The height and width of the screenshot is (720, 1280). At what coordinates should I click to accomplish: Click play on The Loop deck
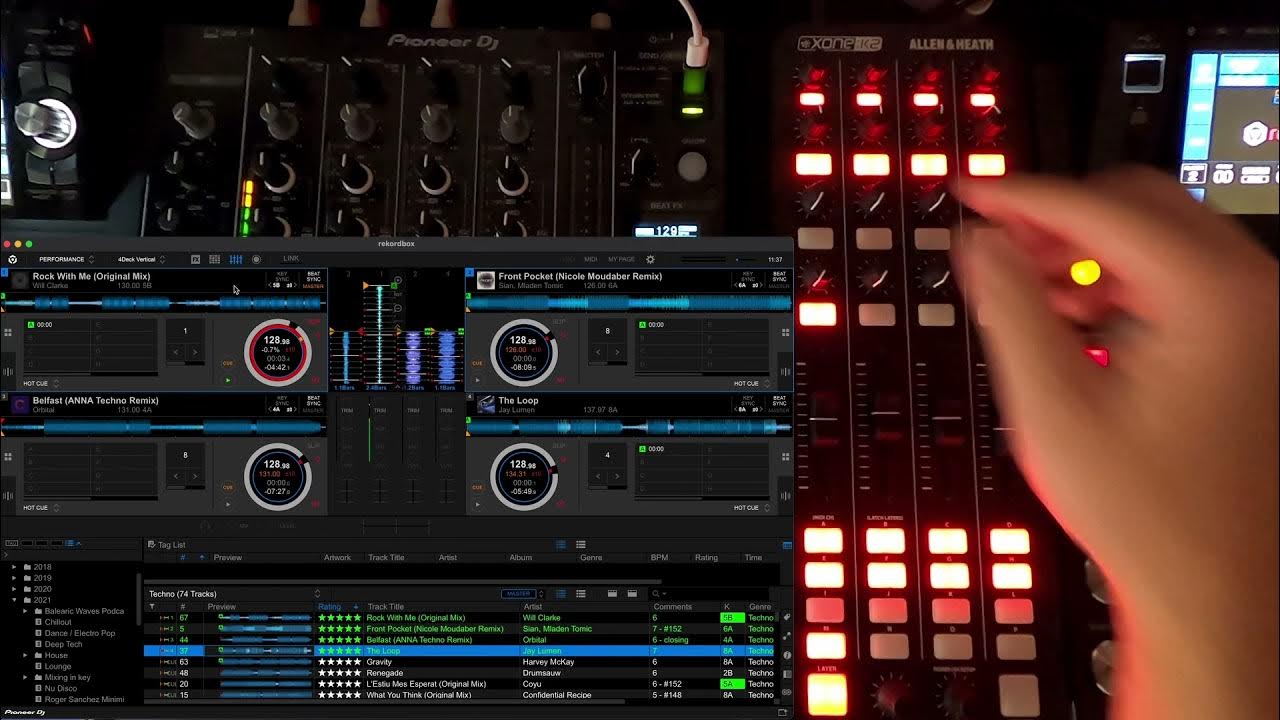(477, 504)
